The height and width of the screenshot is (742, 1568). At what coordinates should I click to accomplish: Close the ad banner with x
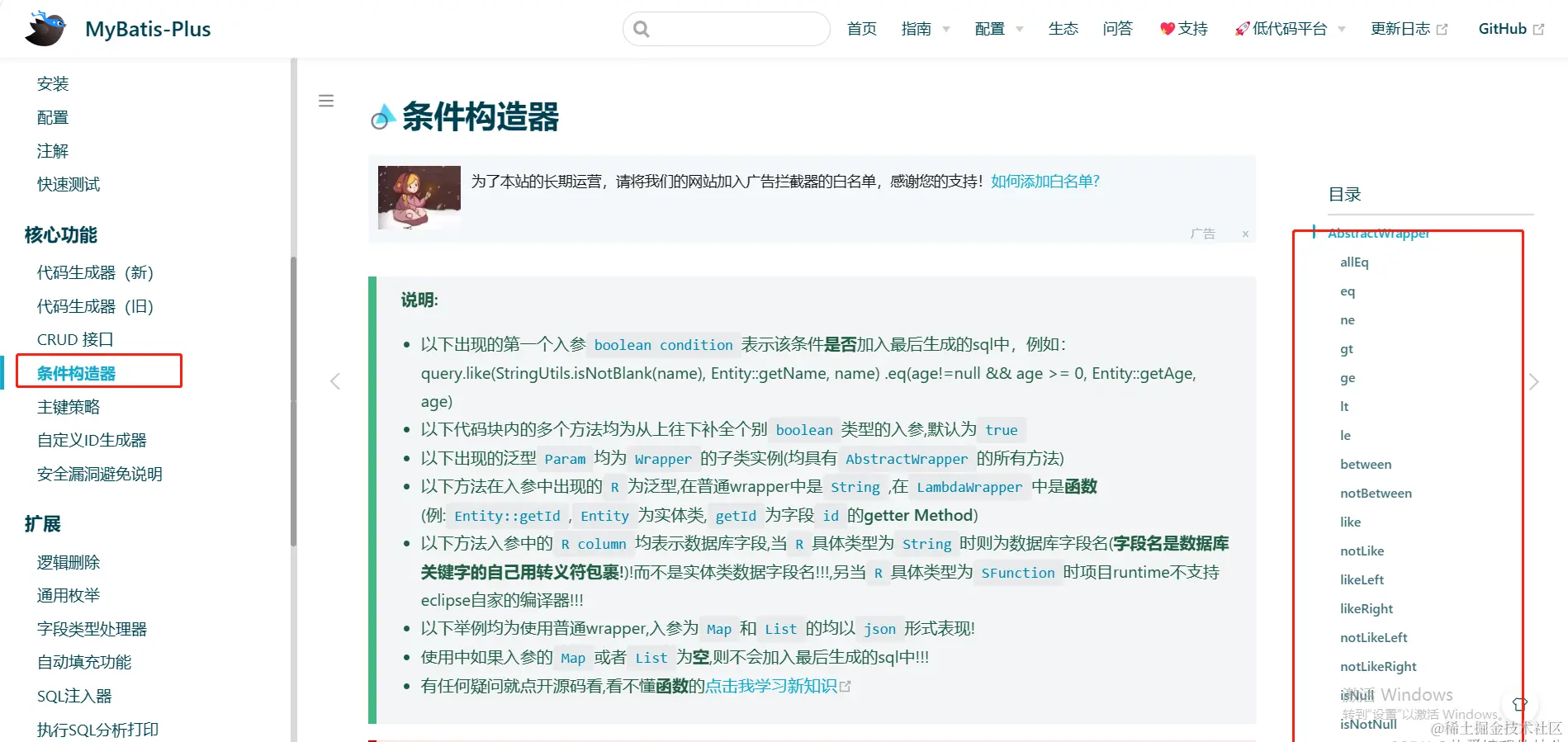1245,234
